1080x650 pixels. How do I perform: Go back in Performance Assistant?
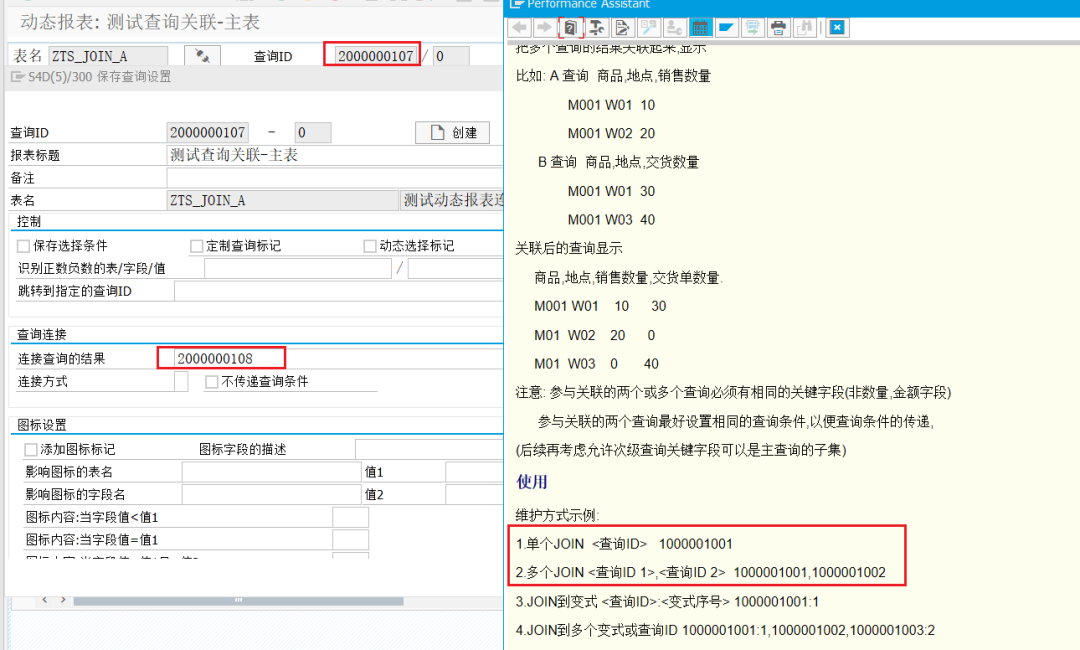520,28
